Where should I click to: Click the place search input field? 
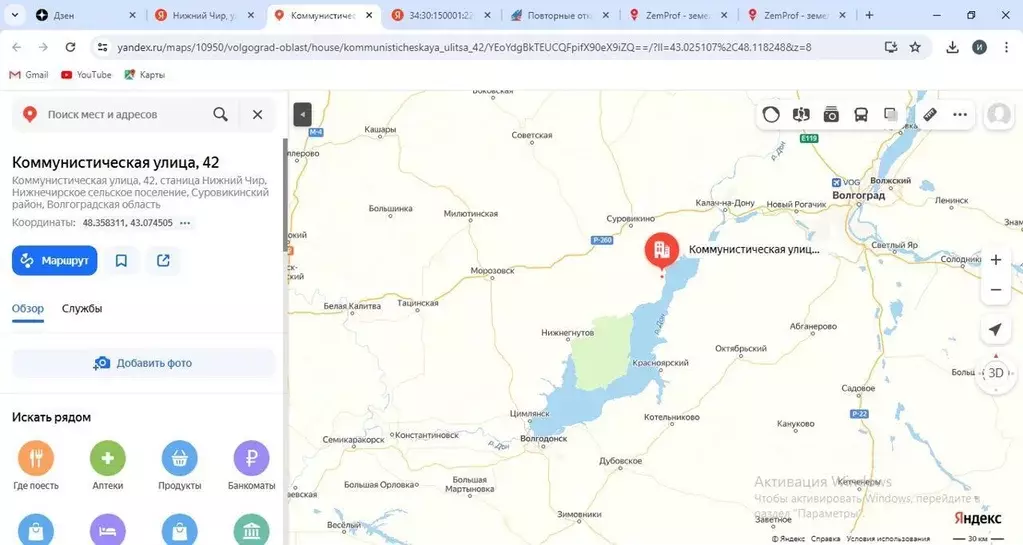[120, 115]
